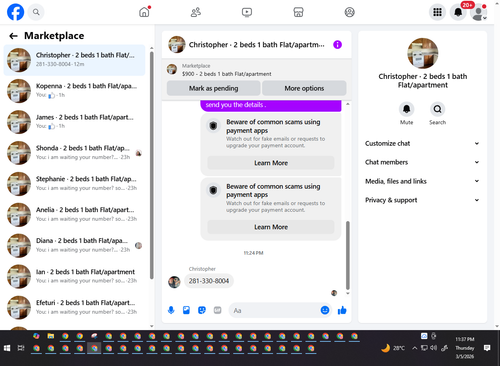
Task: Click Christopher's avatar beside phone number message
Action: pos(174,282)
